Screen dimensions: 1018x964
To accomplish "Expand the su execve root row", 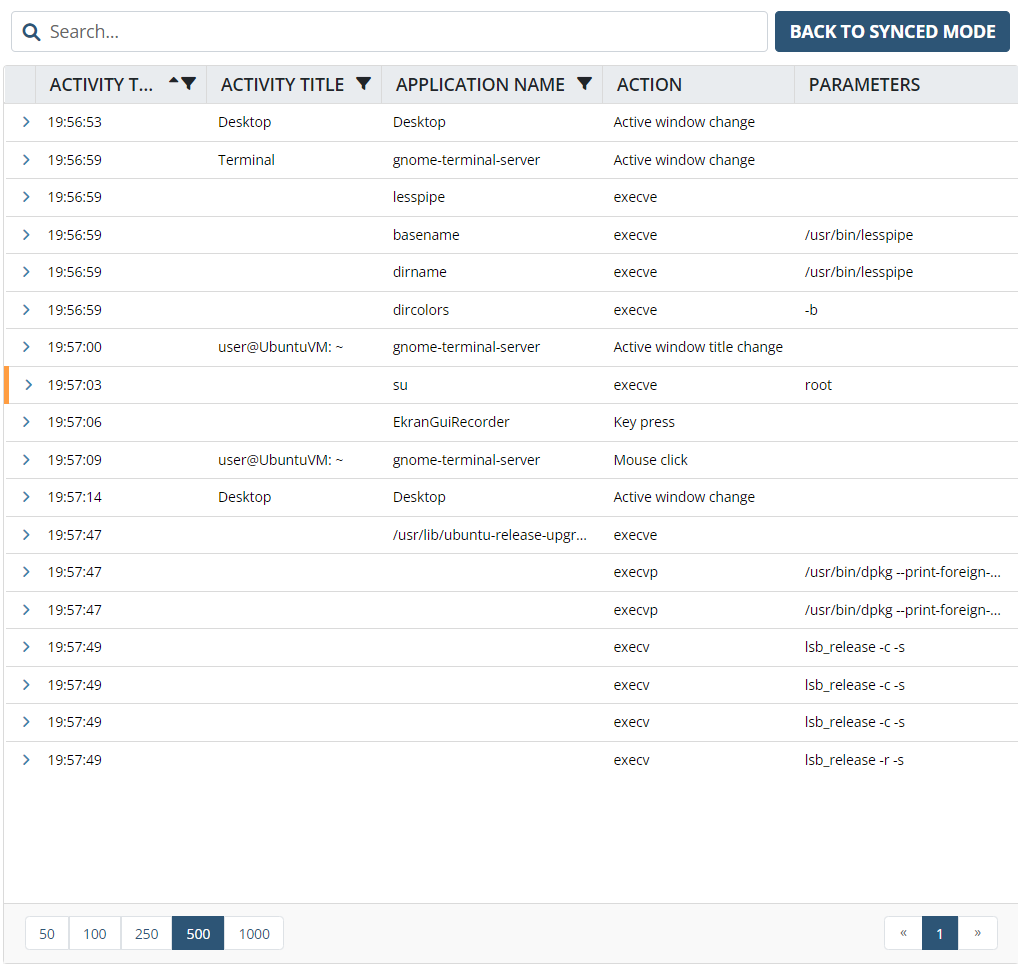I will (x=27, y=385).
